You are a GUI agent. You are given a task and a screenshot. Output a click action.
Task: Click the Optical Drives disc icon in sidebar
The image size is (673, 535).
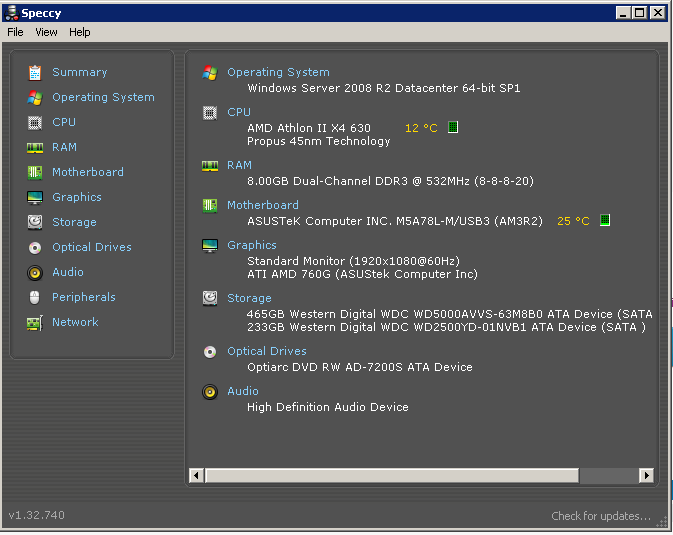coord(35,248)
